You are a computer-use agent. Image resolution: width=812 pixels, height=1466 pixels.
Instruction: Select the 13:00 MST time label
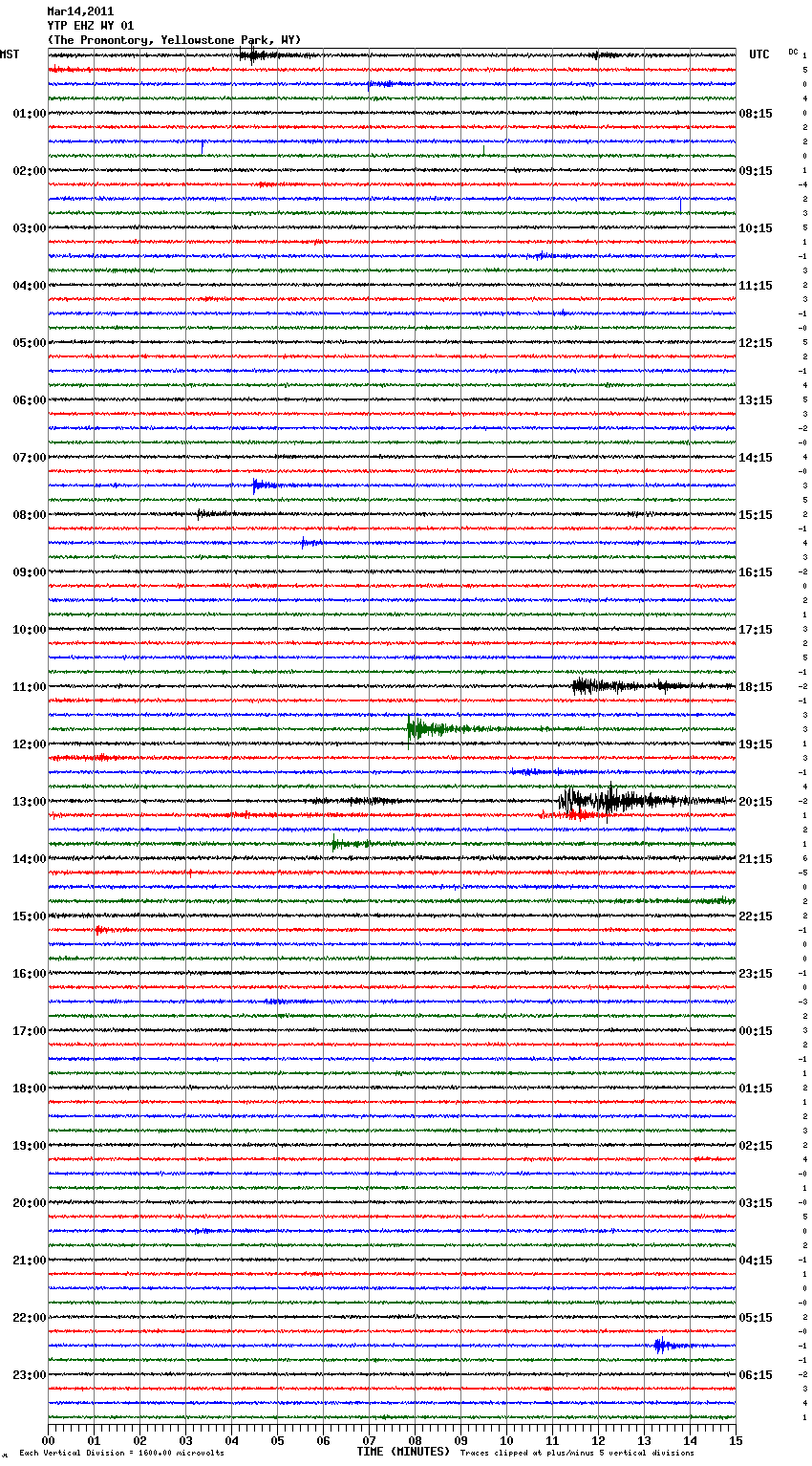tap(29, 802)
